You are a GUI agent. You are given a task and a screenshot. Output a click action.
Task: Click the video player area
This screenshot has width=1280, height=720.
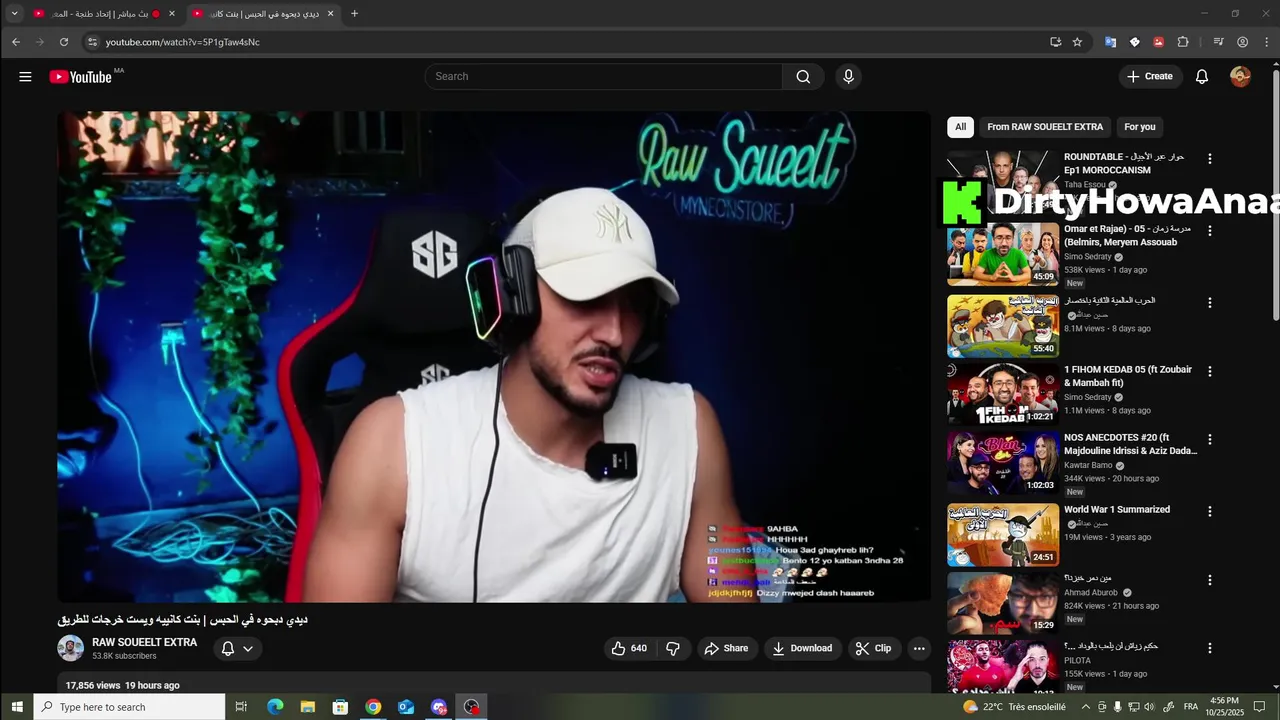click(x=494, y=356)
